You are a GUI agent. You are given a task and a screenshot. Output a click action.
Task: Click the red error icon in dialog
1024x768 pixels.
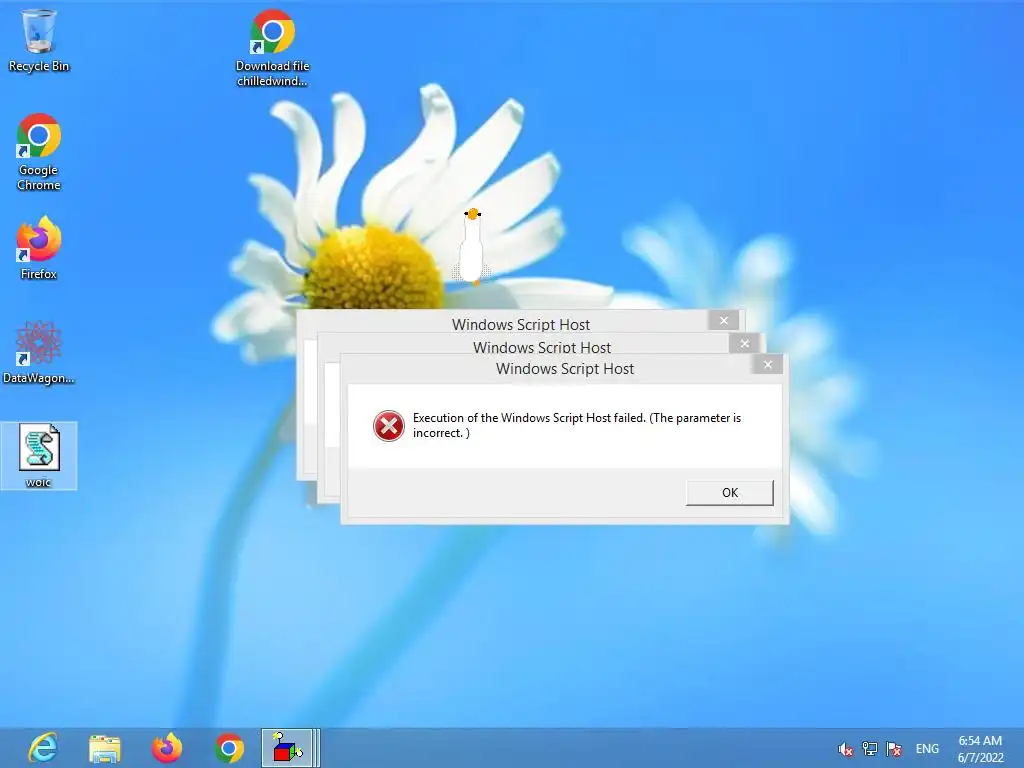click(389, 426)
